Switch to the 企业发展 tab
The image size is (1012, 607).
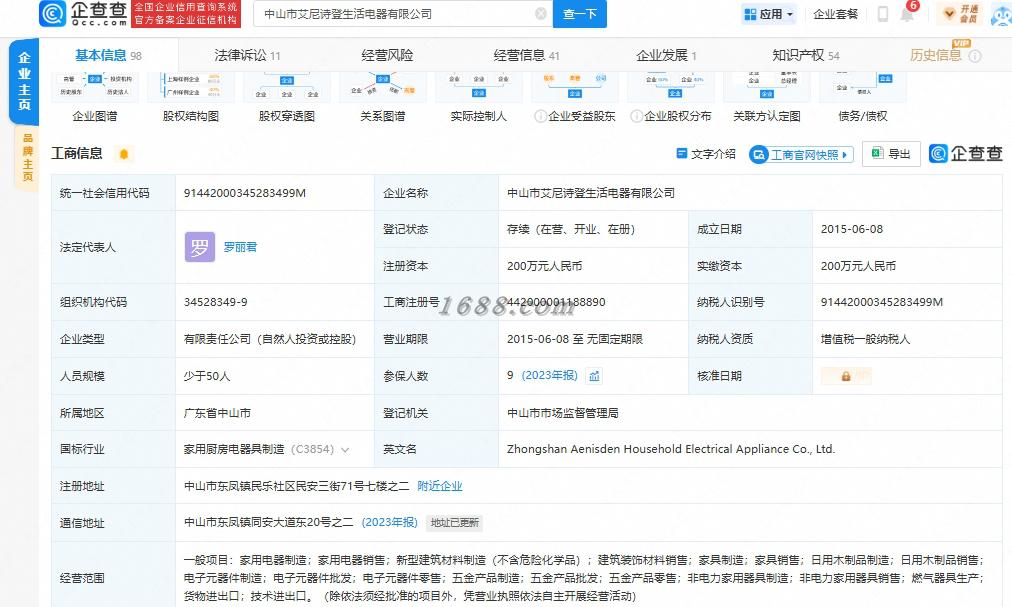(666, 56)
